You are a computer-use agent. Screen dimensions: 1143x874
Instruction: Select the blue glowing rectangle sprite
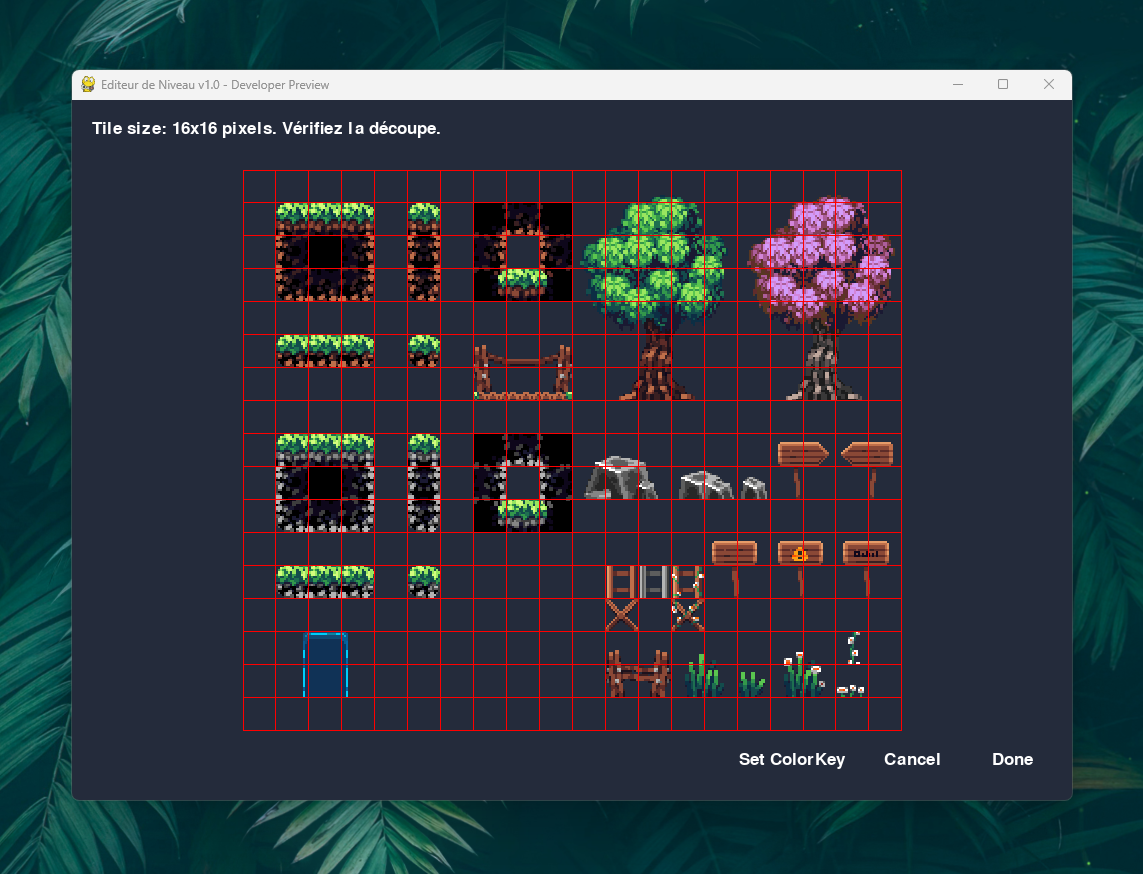click(x=325, y=665)
